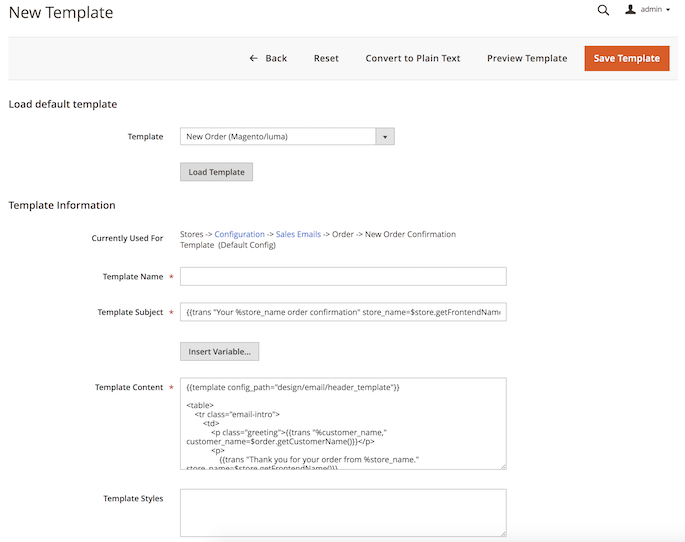Click inside the Template Subject field

343,312
